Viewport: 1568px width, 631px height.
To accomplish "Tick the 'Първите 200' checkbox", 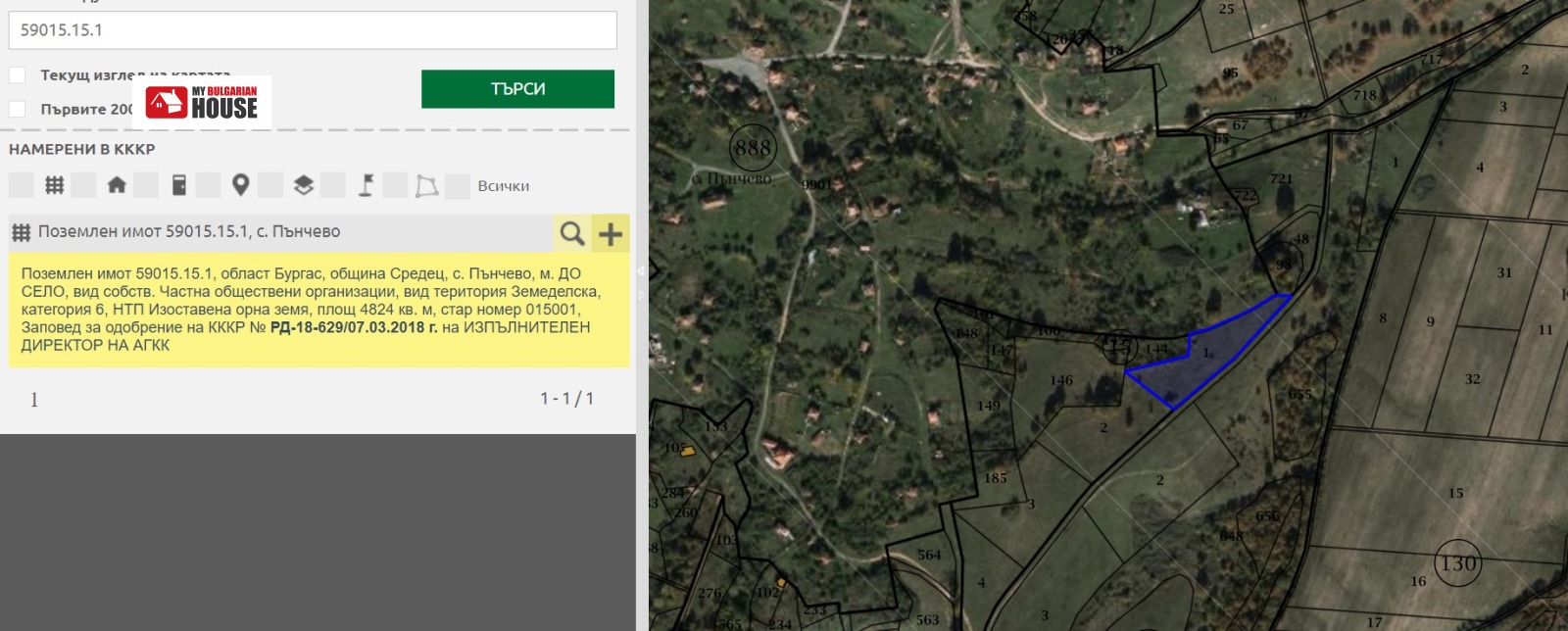I will (x=18, y=109).
